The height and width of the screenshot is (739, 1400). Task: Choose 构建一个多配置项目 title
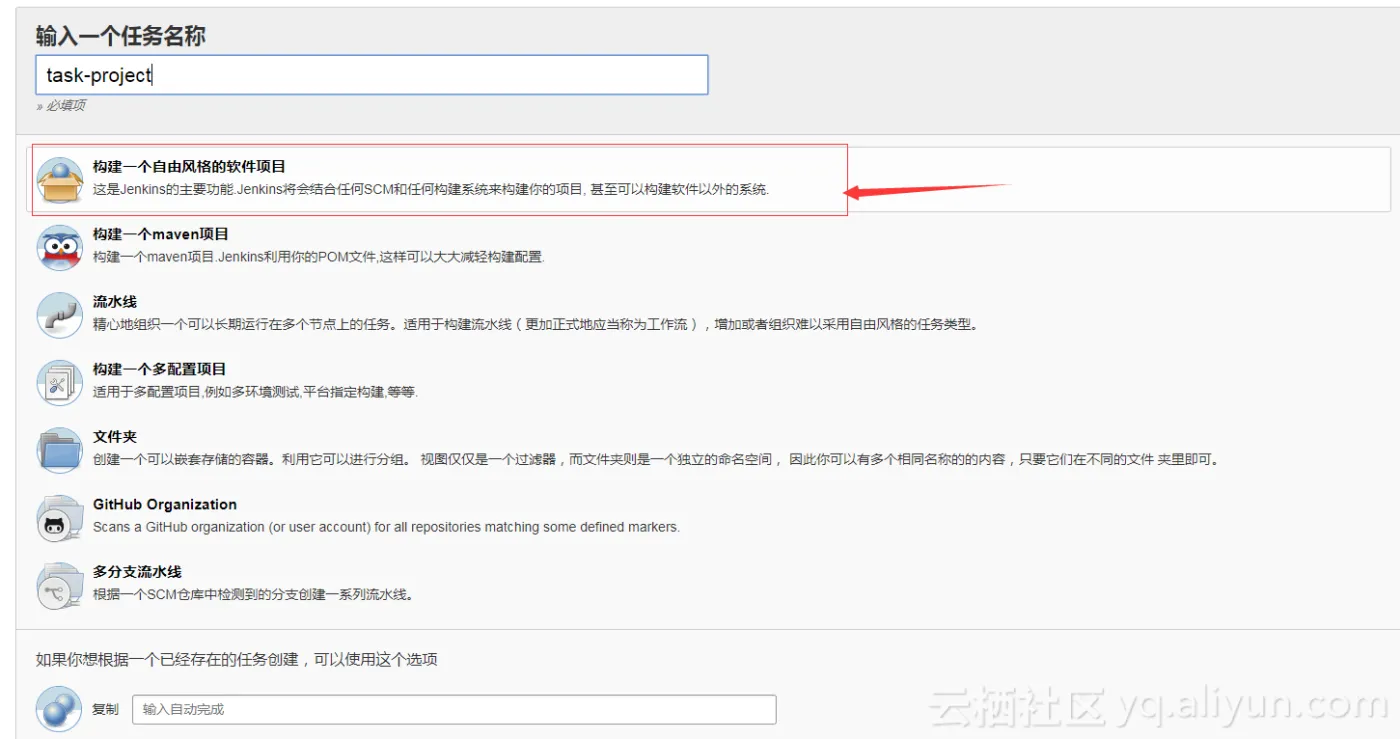(x=159, y=369)
